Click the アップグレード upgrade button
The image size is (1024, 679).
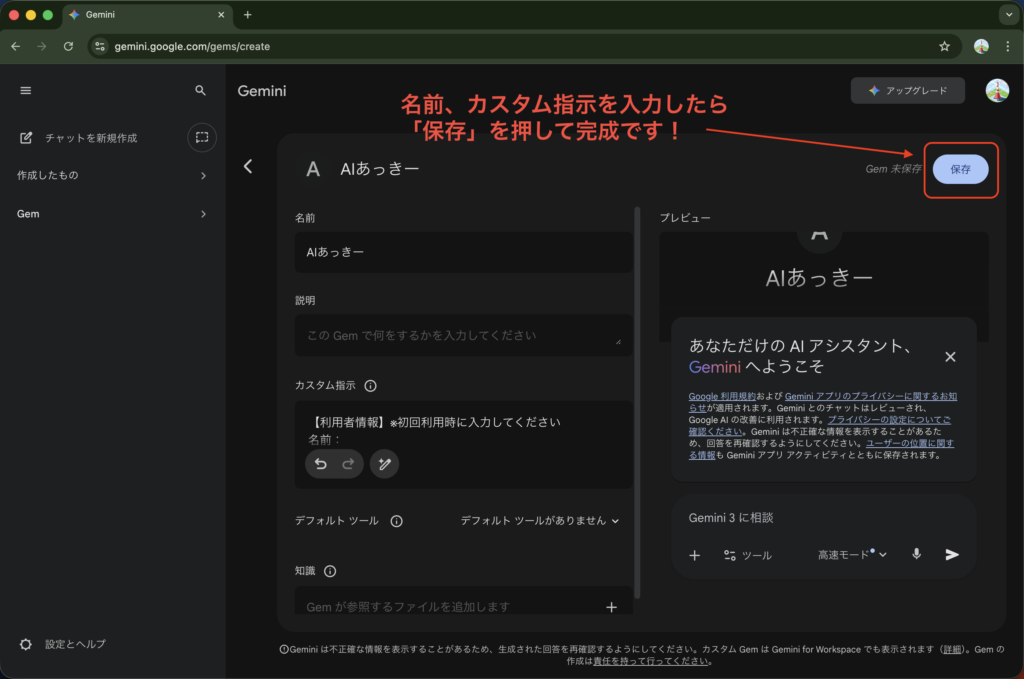(x=908, y=91)
